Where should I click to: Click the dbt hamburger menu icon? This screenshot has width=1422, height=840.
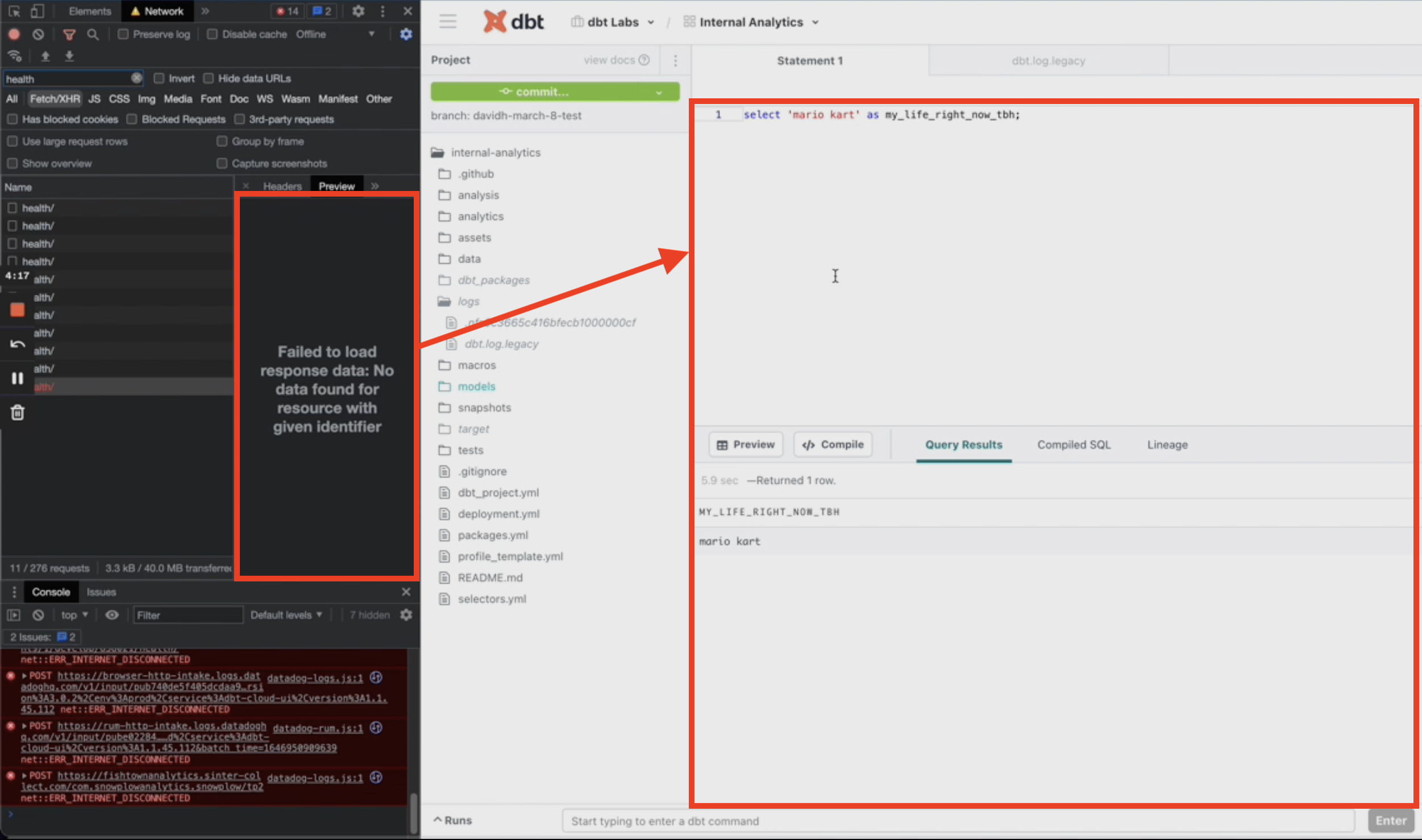point(447,22)
